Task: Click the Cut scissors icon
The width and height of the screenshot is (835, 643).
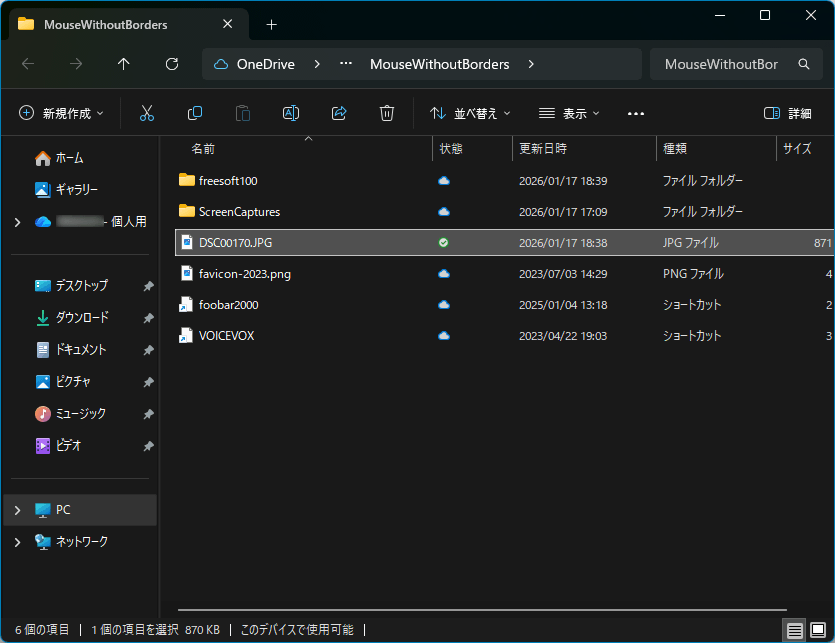Action: 147,114
